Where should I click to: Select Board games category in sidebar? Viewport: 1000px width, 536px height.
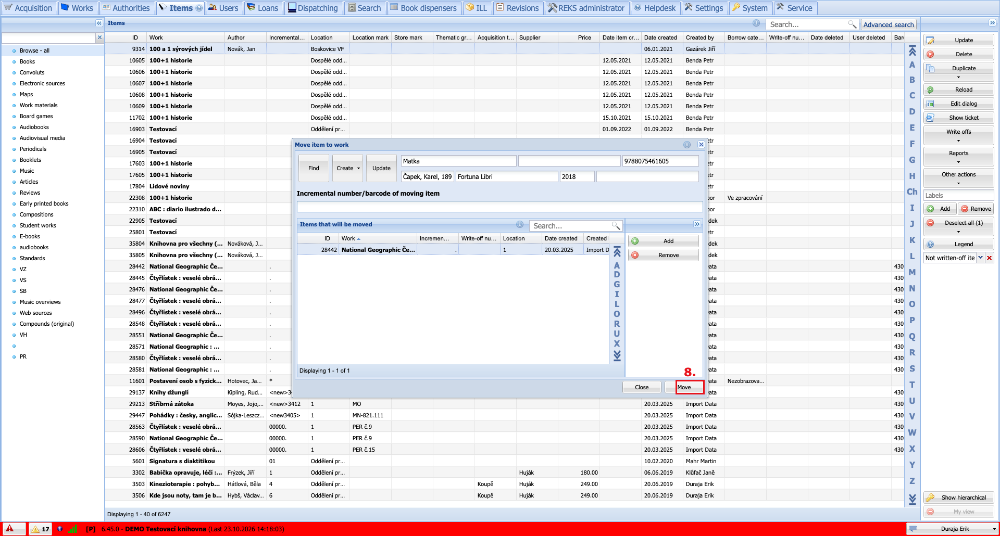[x=36, y=116]
